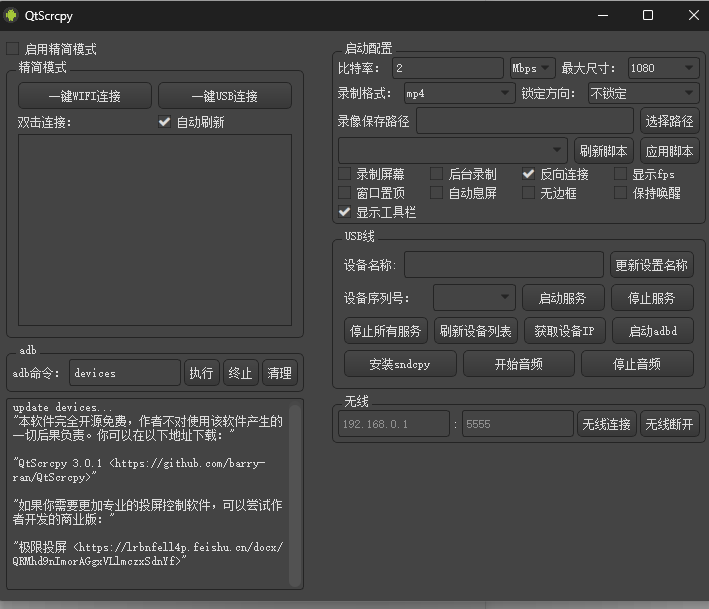Enable 录制屏幕 recording option
709x609 pixels.
(x=345, y=174)
